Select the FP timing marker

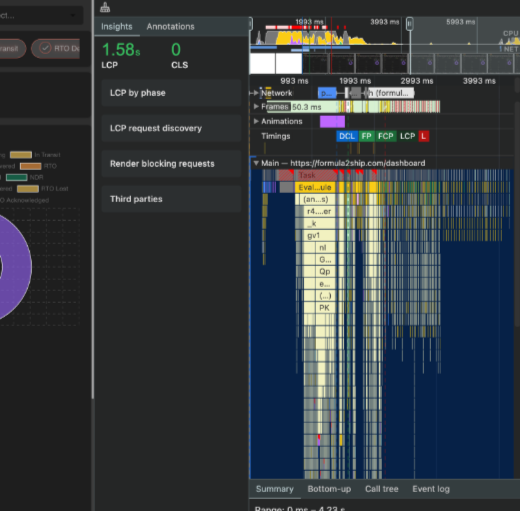(366, 136)
